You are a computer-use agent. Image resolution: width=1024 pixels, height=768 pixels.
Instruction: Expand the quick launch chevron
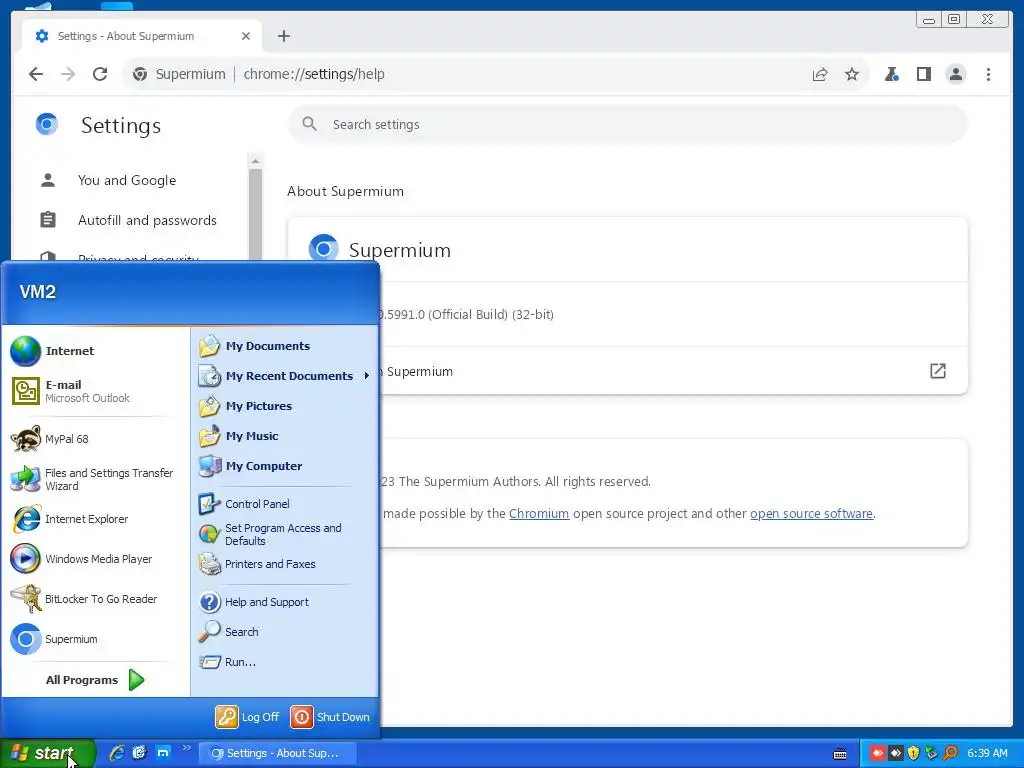click(186, 748)
